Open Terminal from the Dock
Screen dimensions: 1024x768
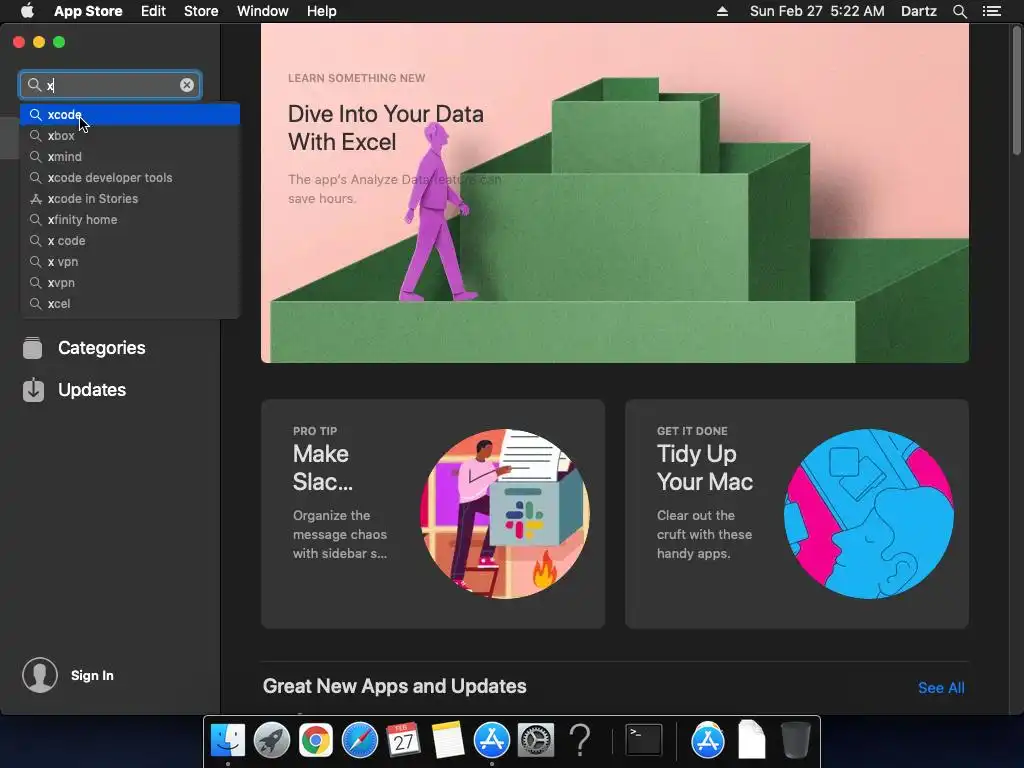coord(644,740)
